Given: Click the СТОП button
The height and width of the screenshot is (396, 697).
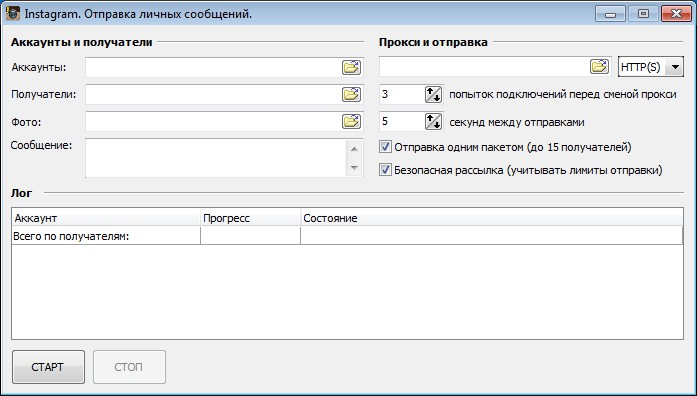Looking at the screenshot, I should tap(129, 367).
